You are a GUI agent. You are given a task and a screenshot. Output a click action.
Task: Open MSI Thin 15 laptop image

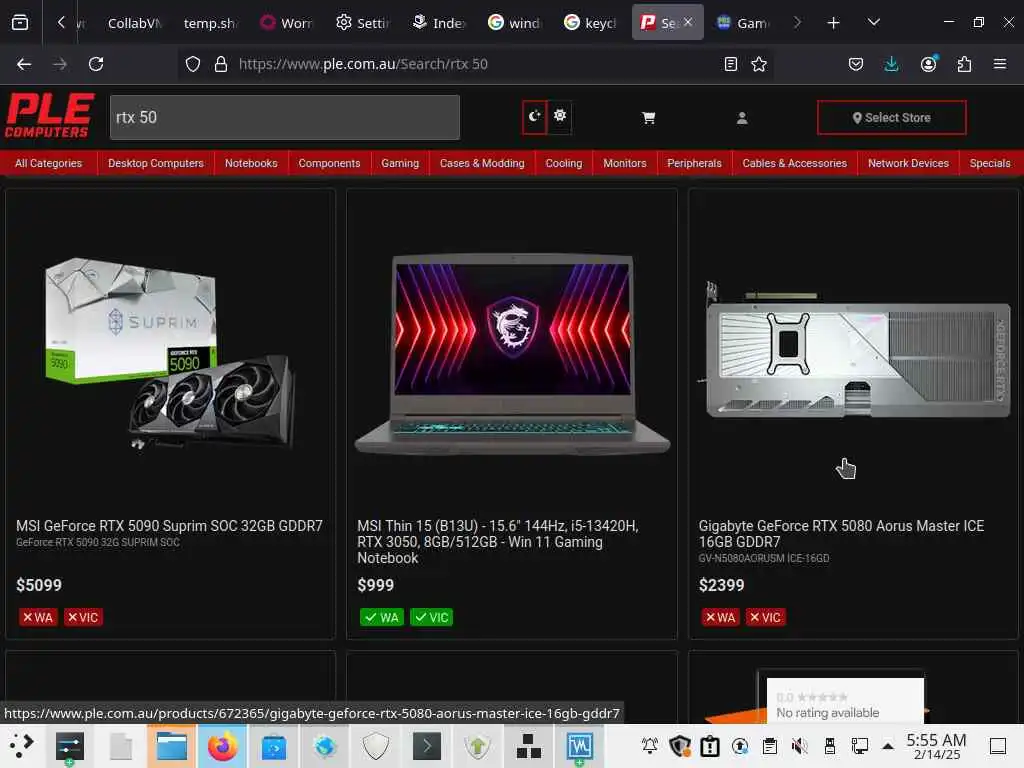point(512,354)
